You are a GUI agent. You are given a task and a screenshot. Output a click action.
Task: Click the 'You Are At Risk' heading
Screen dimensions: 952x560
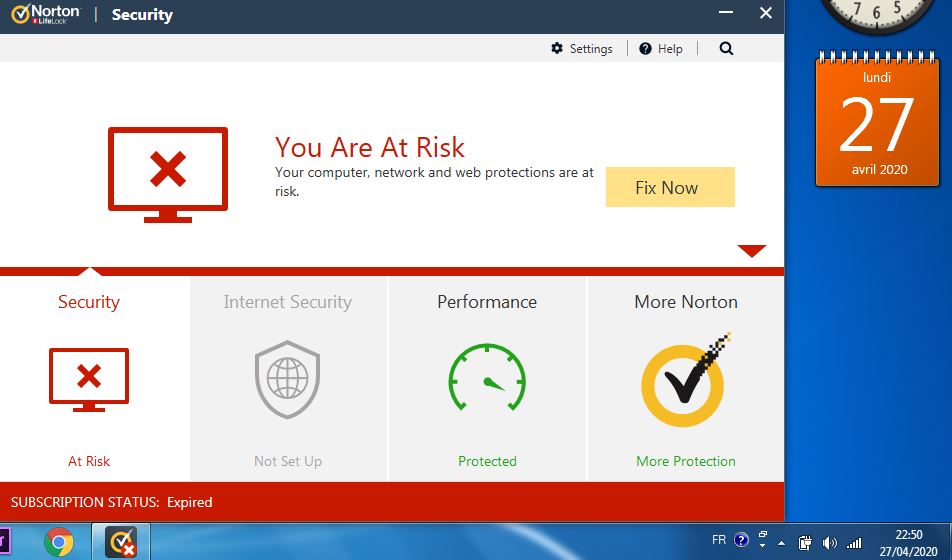(370, 147)
